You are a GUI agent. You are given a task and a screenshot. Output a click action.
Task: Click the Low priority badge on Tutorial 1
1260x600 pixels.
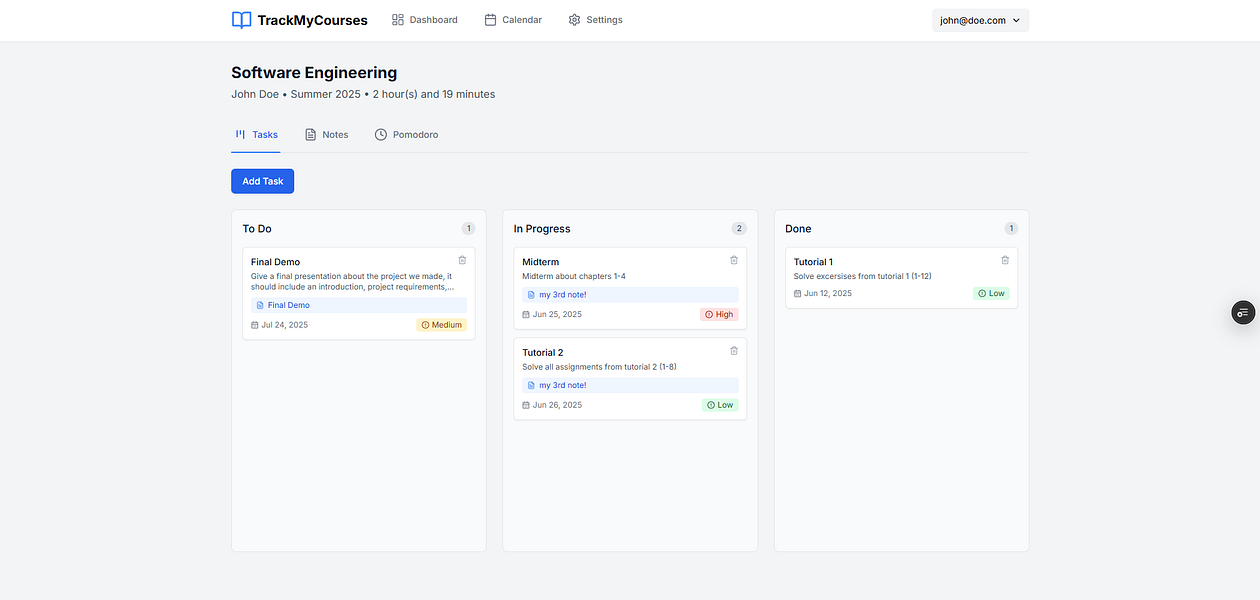(991, 293)
